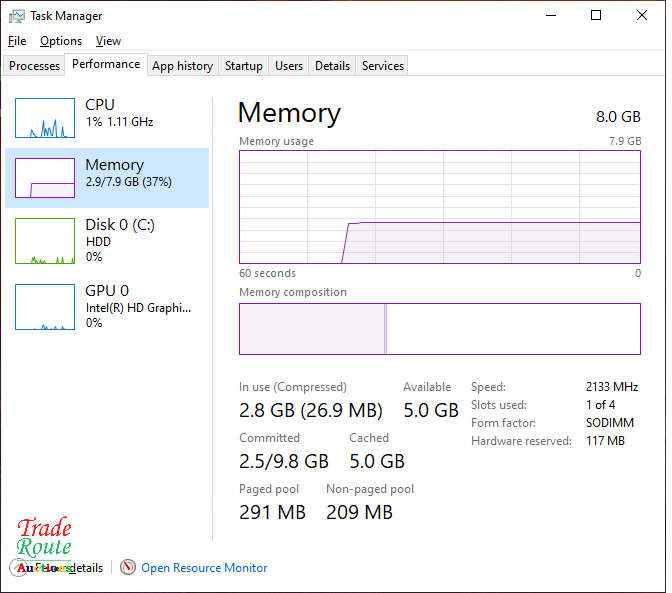The image size is (672, 593).
Task: Click the Memory composition bar
Action: coord(439,329)
